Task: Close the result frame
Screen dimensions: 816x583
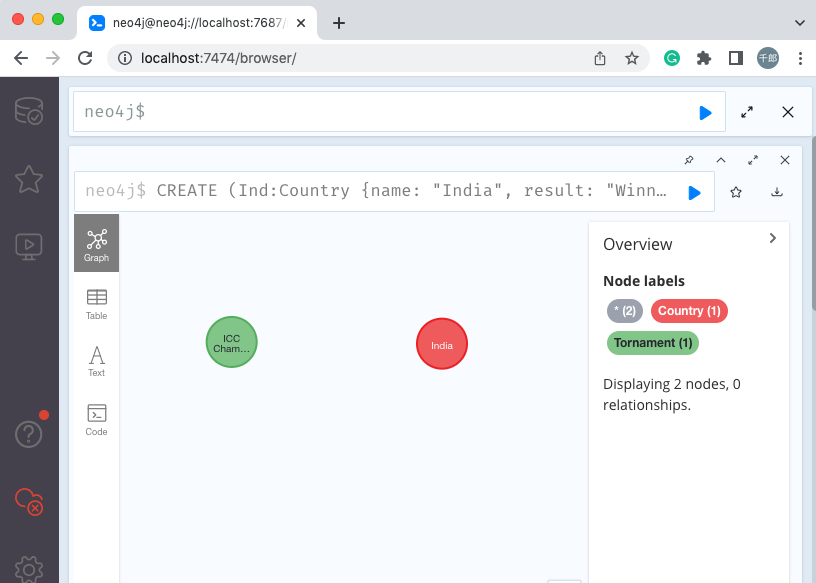Action: coord(785,160)
